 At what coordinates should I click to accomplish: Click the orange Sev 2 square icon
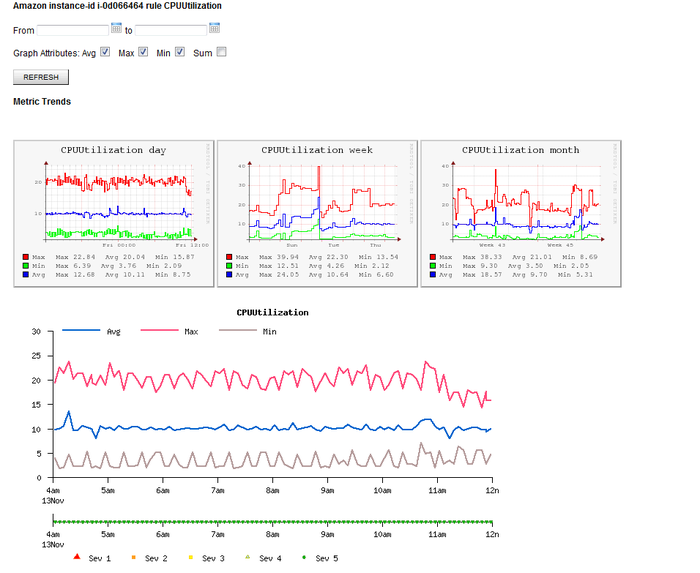coord(133,557)
